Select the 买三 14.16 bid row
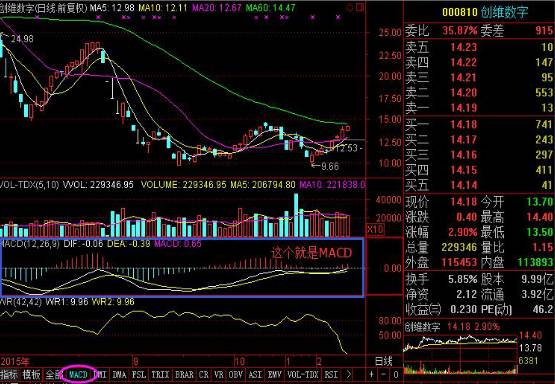This screenshot has width=555, height=384. coord(479,155)
